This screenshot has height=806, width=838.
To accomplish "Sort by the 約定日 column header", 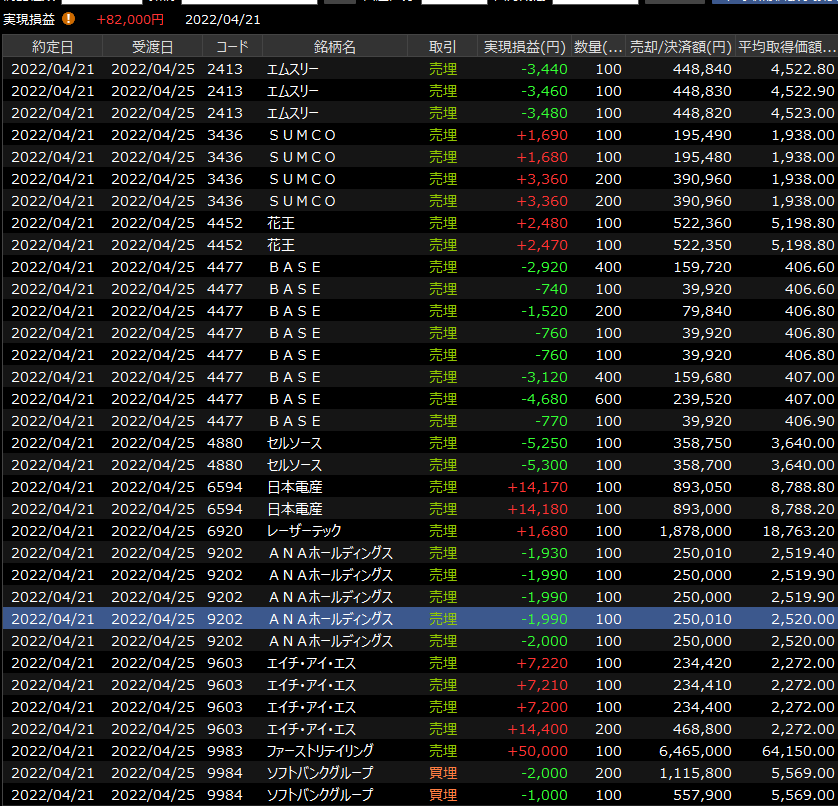I will [52, 47].
